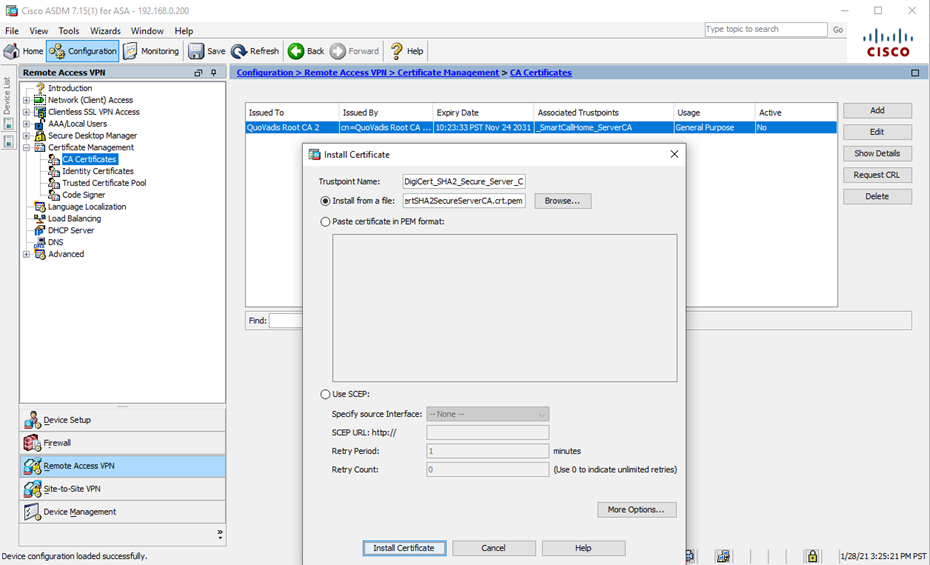Click the Trustpoint Name input field
The image size is (930, 565).
(x=464, y=181)
